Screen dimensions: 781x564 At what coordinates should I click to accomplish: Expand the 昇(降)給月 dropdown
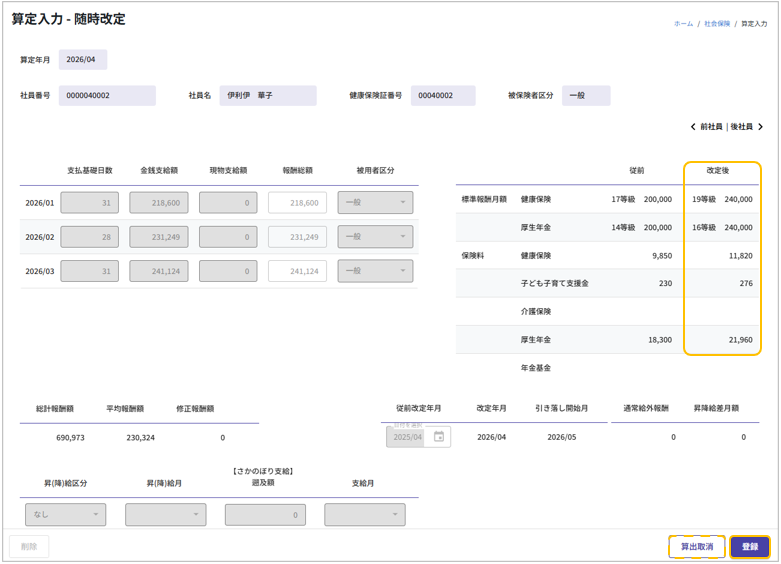pyautogui.click(x=165, y=515)
